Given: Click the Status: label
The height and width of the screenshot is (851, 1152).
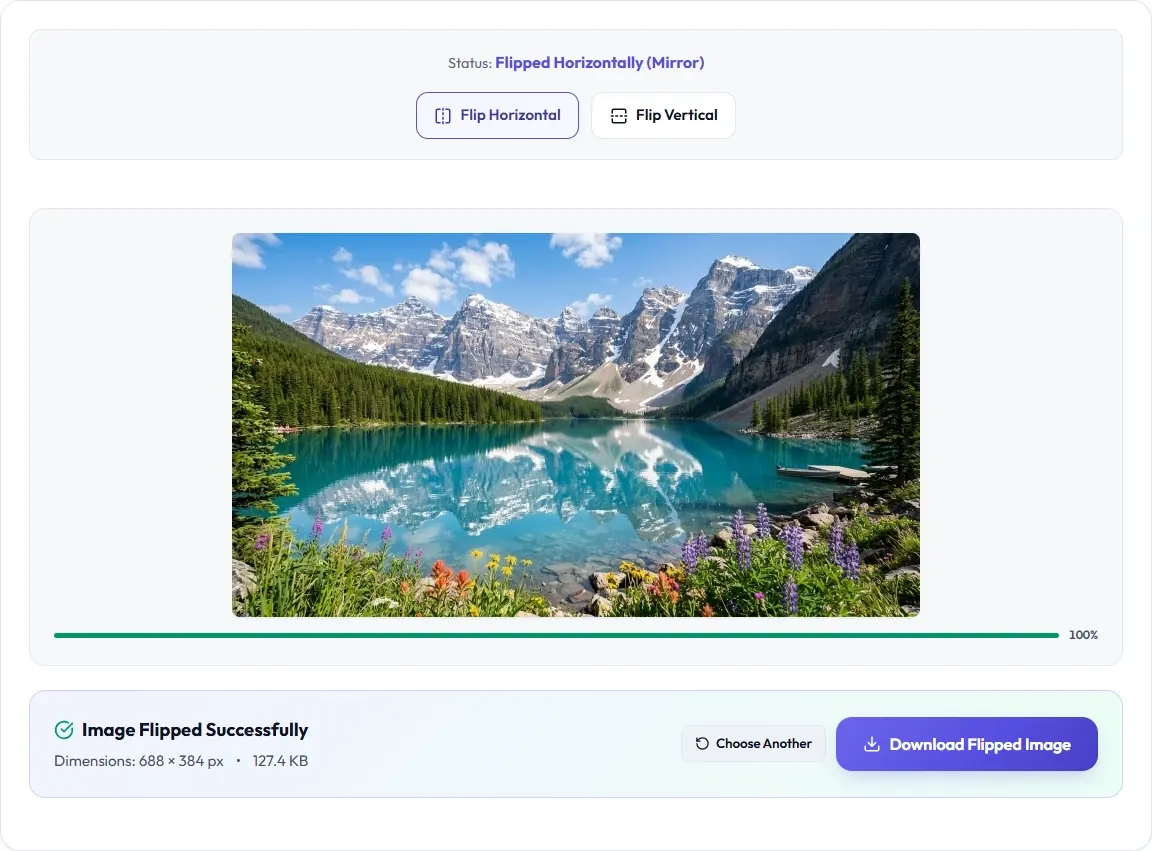Looking at the screenshot, I should pos(469,63).
